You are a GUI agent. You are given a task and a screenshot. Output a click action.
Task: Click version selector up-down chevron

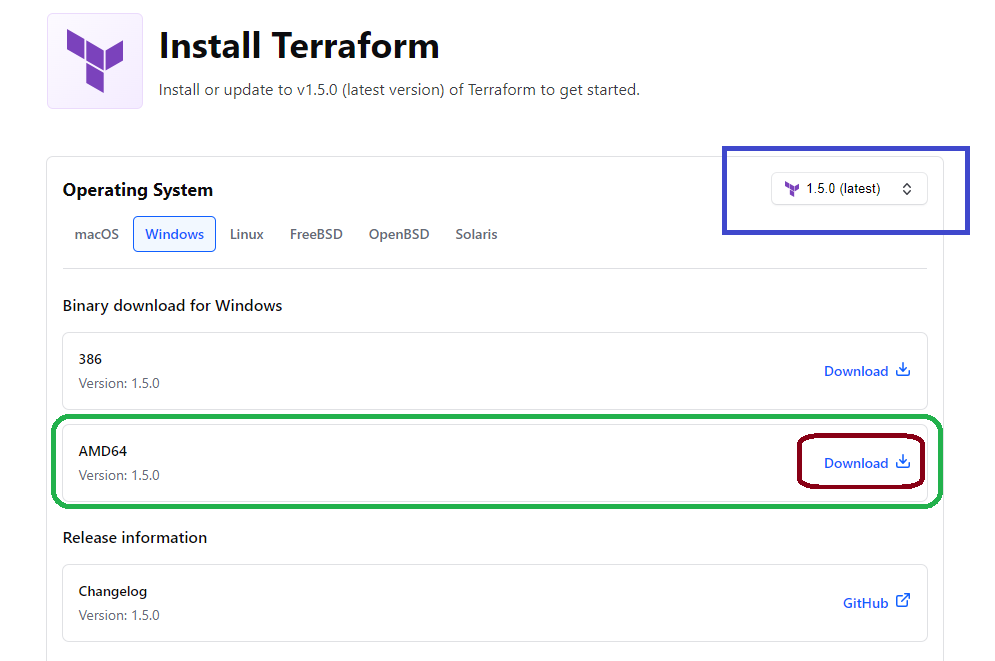coord(907,188)
